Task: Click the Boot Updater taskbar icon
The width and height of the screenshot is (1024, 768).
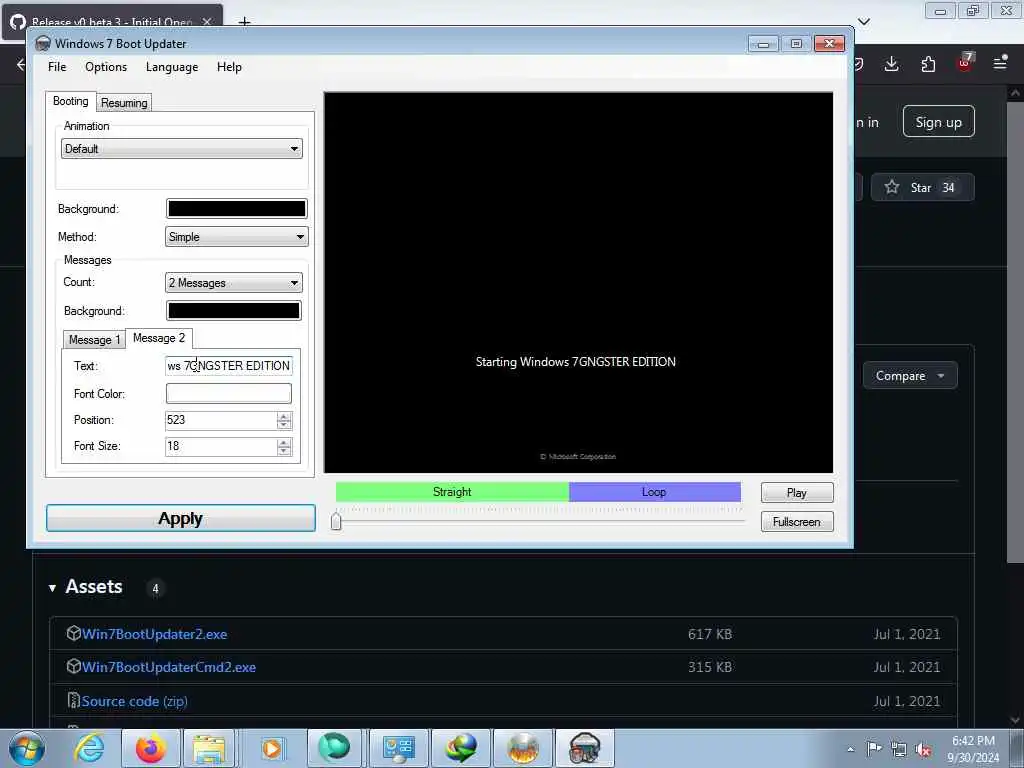Action: pyautogui.click(x=584, y=748)
